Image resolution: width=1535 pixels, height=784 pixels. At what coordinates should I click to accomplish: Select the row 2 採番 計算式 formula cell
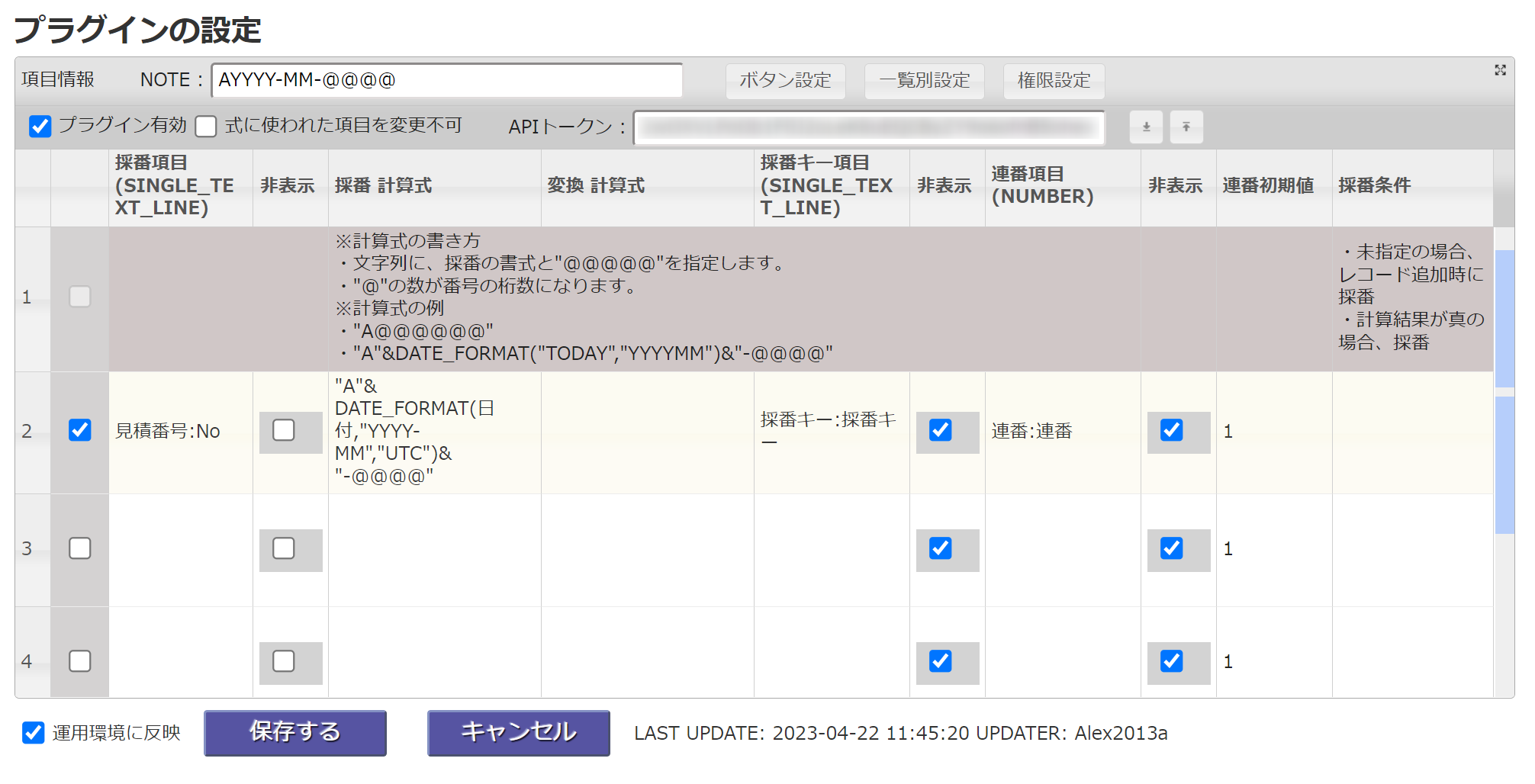435,432
